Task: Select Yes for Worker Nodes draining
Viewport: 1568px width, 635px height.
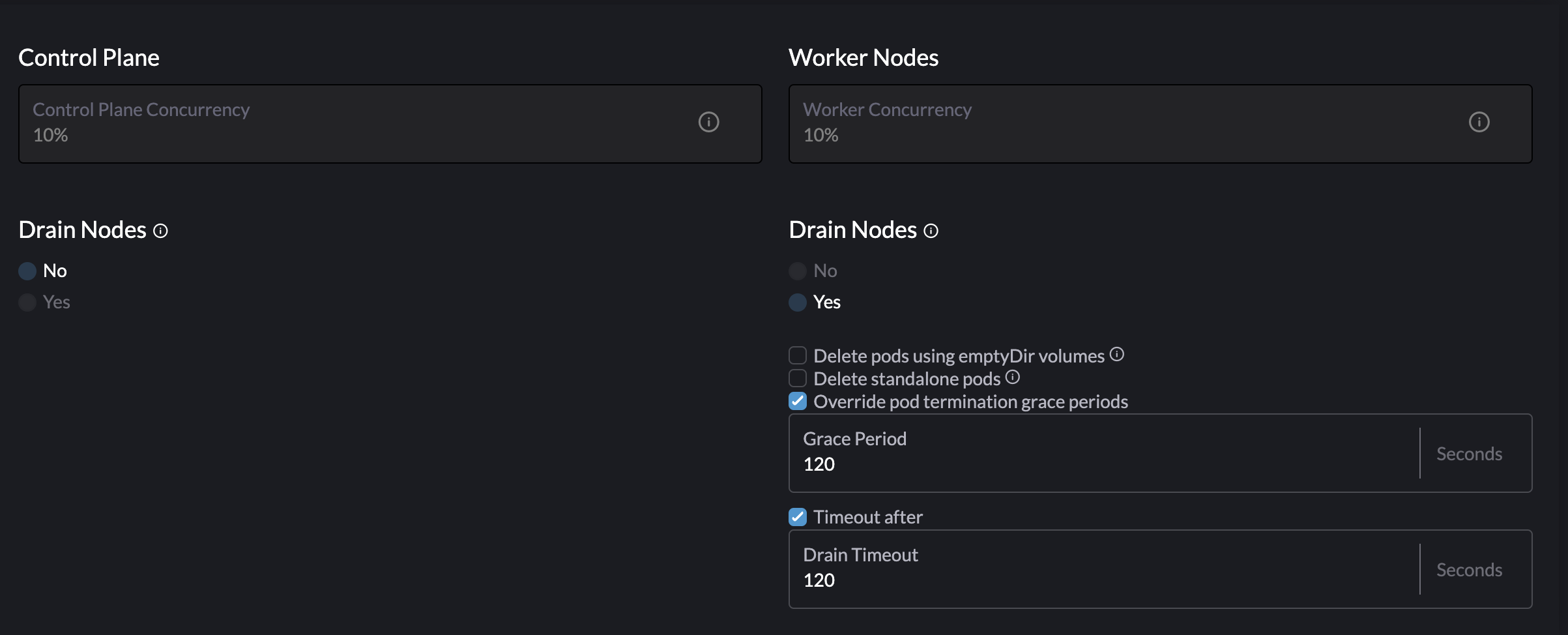Action: click(x=797, y=302)
